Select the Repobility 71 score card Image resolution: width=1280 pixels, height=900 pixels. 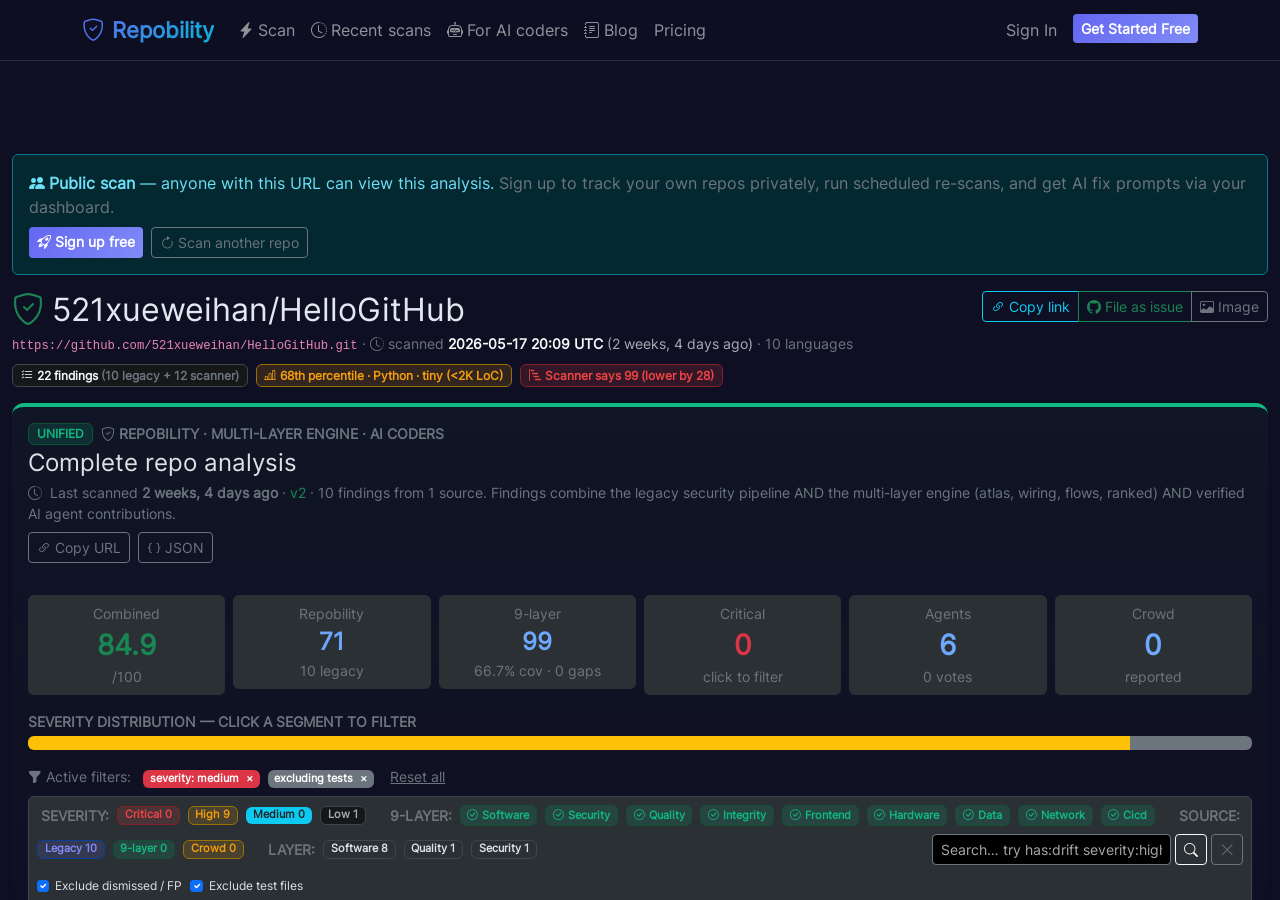point(332,642)
